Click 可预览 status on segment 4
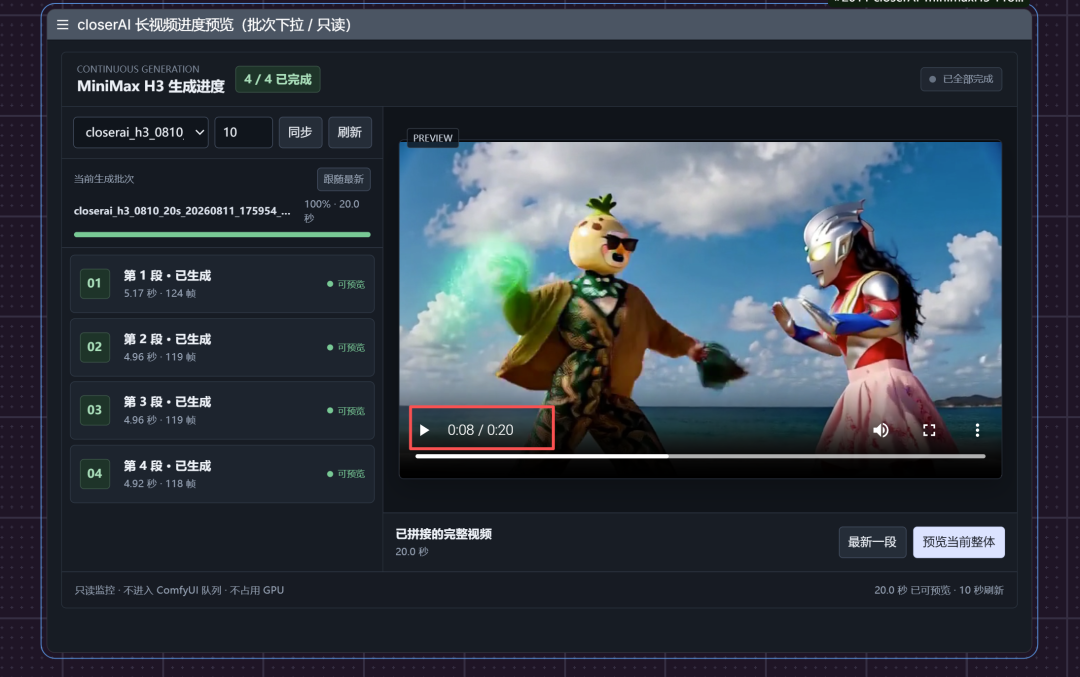The height and width of the screenshot is (677, 1080). click(x=346, y=474)
